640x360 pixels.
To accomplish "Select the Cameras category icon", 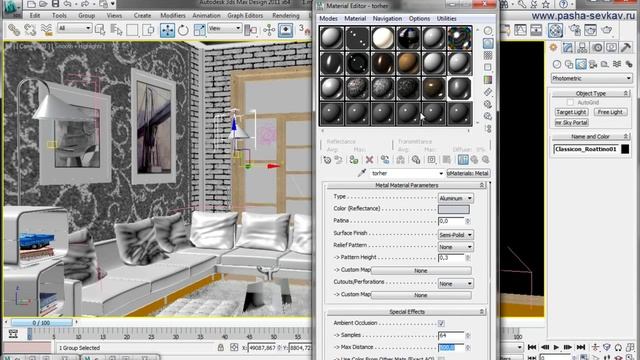I will [x=593, y=64].
